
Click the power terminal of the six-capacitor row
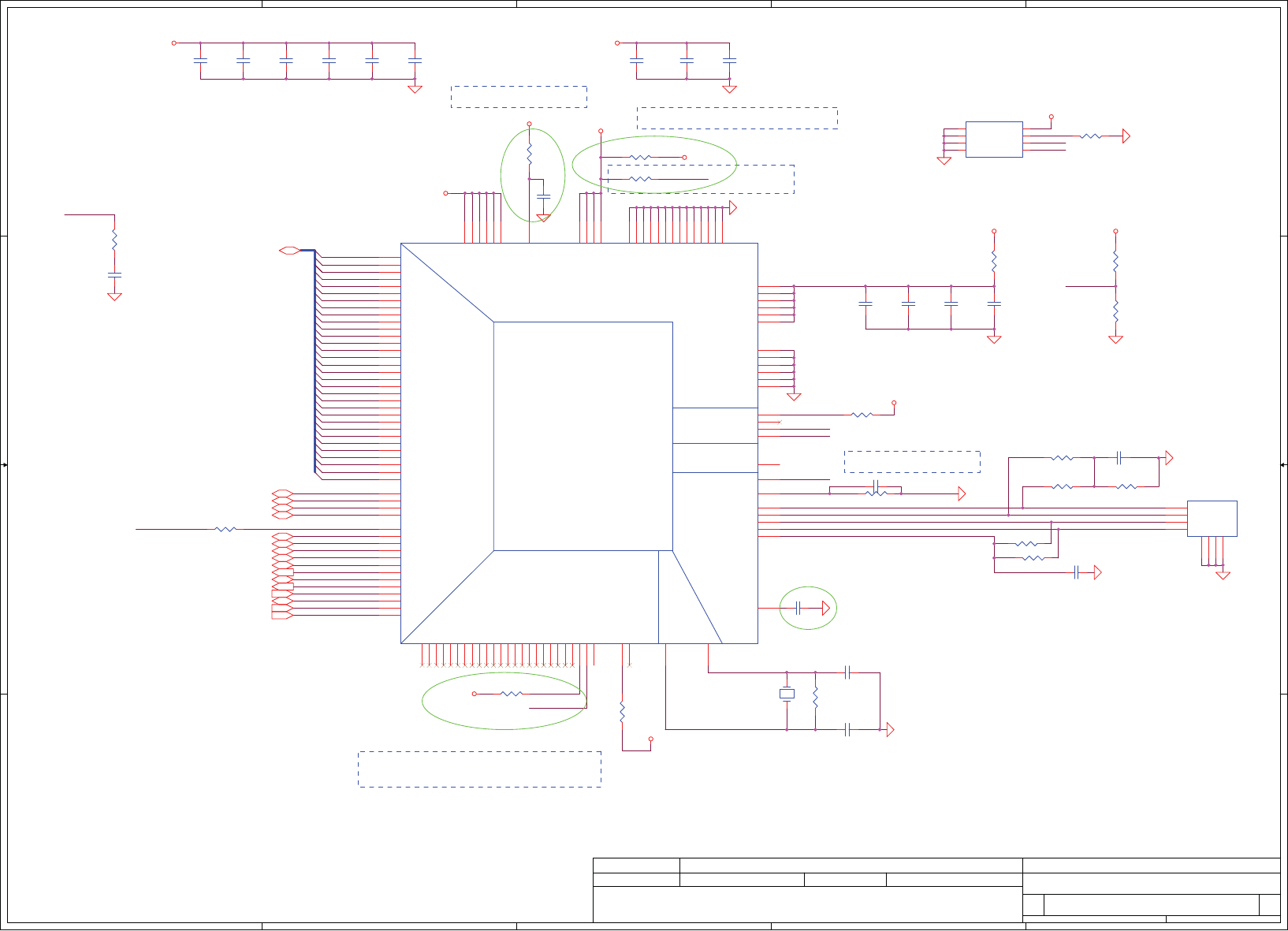tap(174, 43)
